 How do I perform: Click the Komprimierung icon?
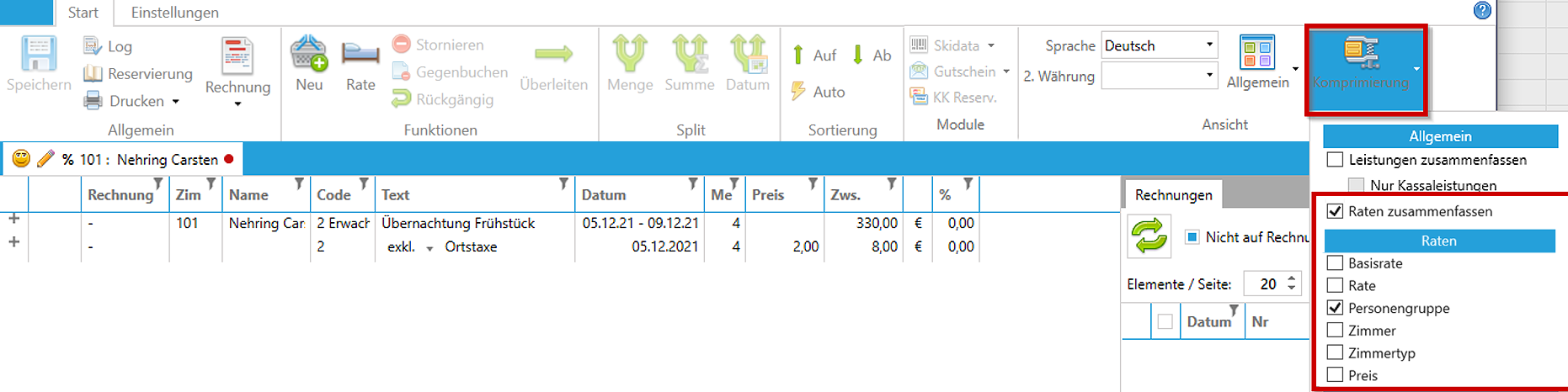click(x=1360, y=53)
